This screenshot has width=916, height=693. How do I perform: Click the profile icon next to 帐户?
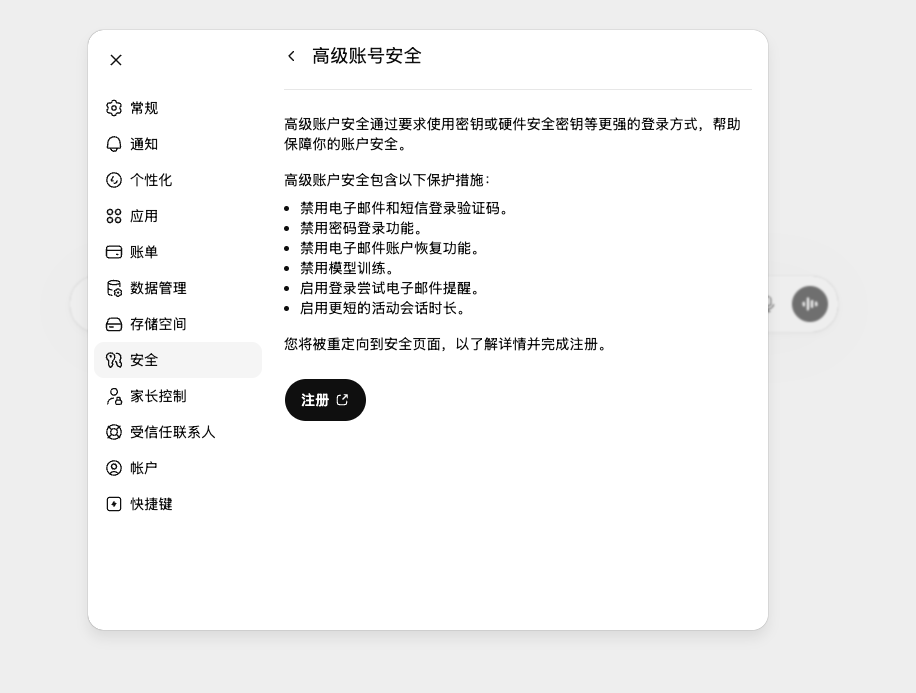(x=114, y=468)
